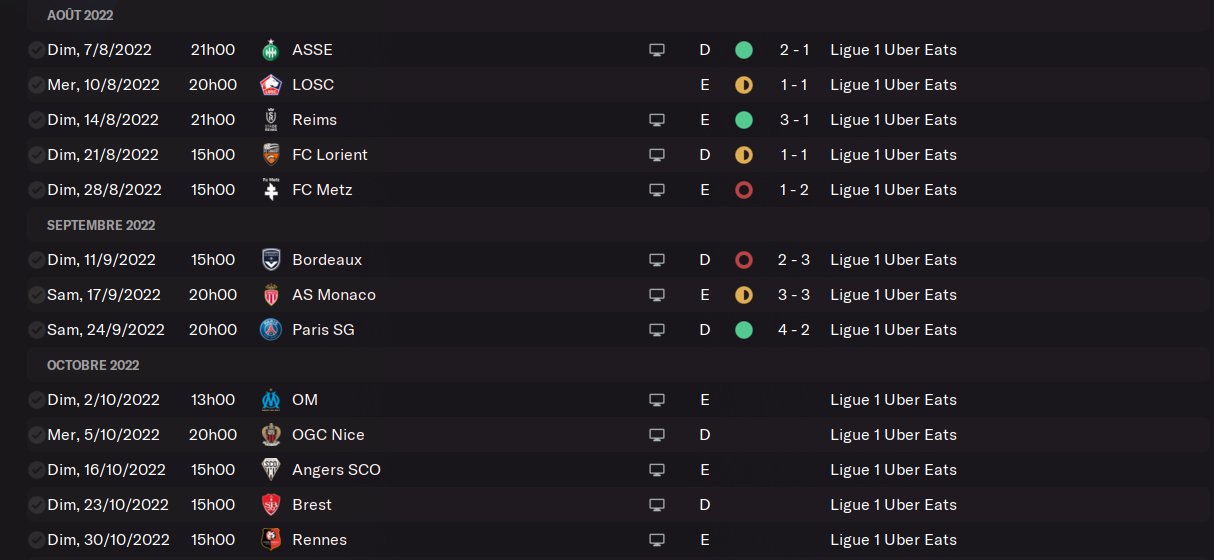This screenshot has height=560, width=1214.
Task: Open the 4 - 2 score against Paris SG
Action: pyautogui.click(x=794, y=330)
